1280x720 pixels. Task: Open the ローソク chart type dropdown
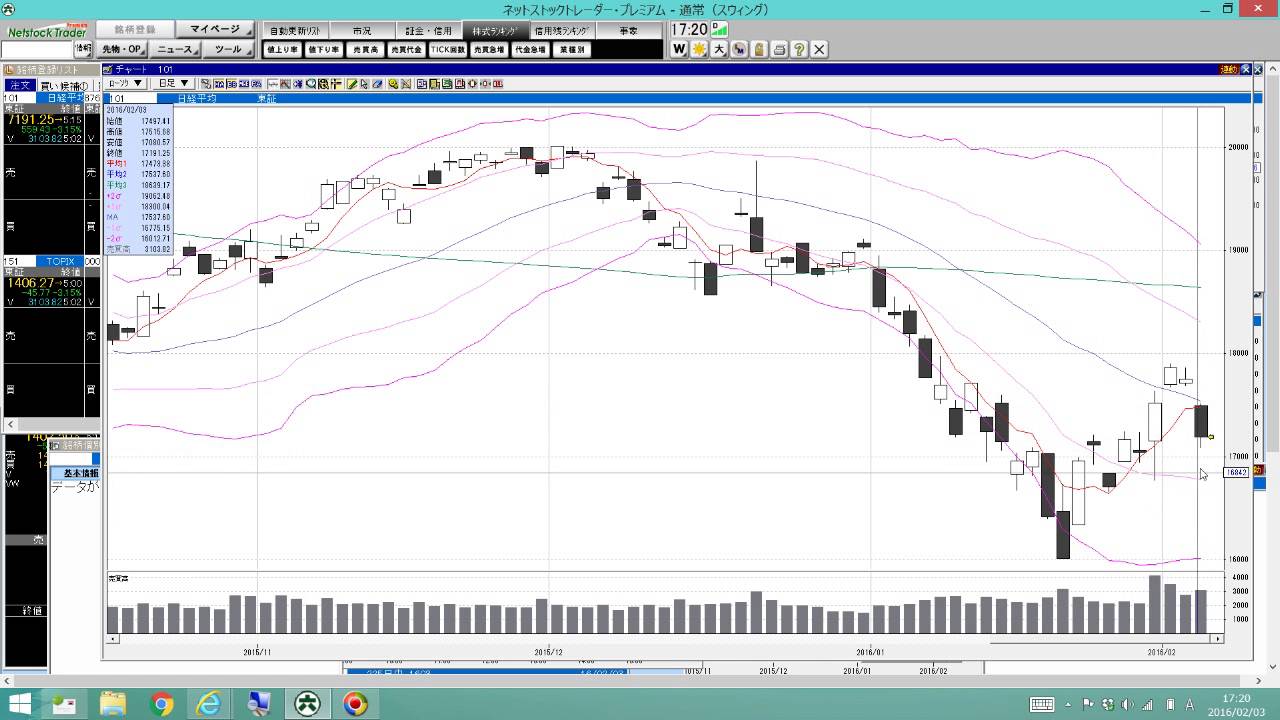pyautogui.click(x=126, y=84)
